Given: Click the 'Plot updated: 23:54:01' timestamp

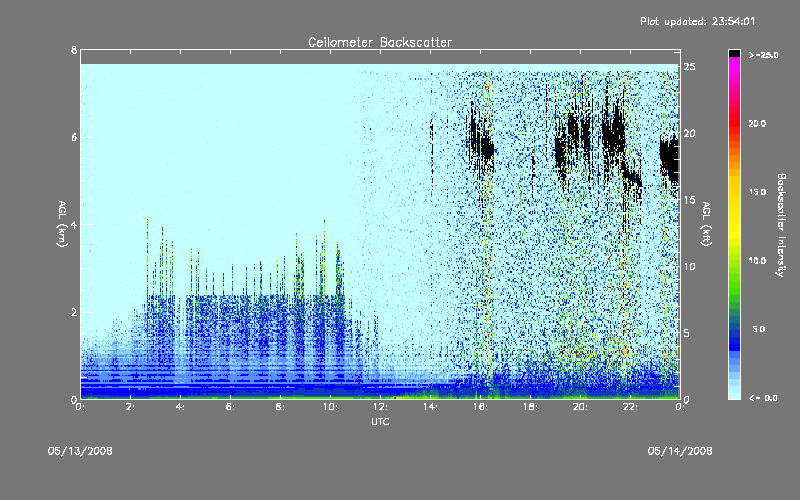Looking at the screenshot, I should pyautogui.click(x=697, y=21).
